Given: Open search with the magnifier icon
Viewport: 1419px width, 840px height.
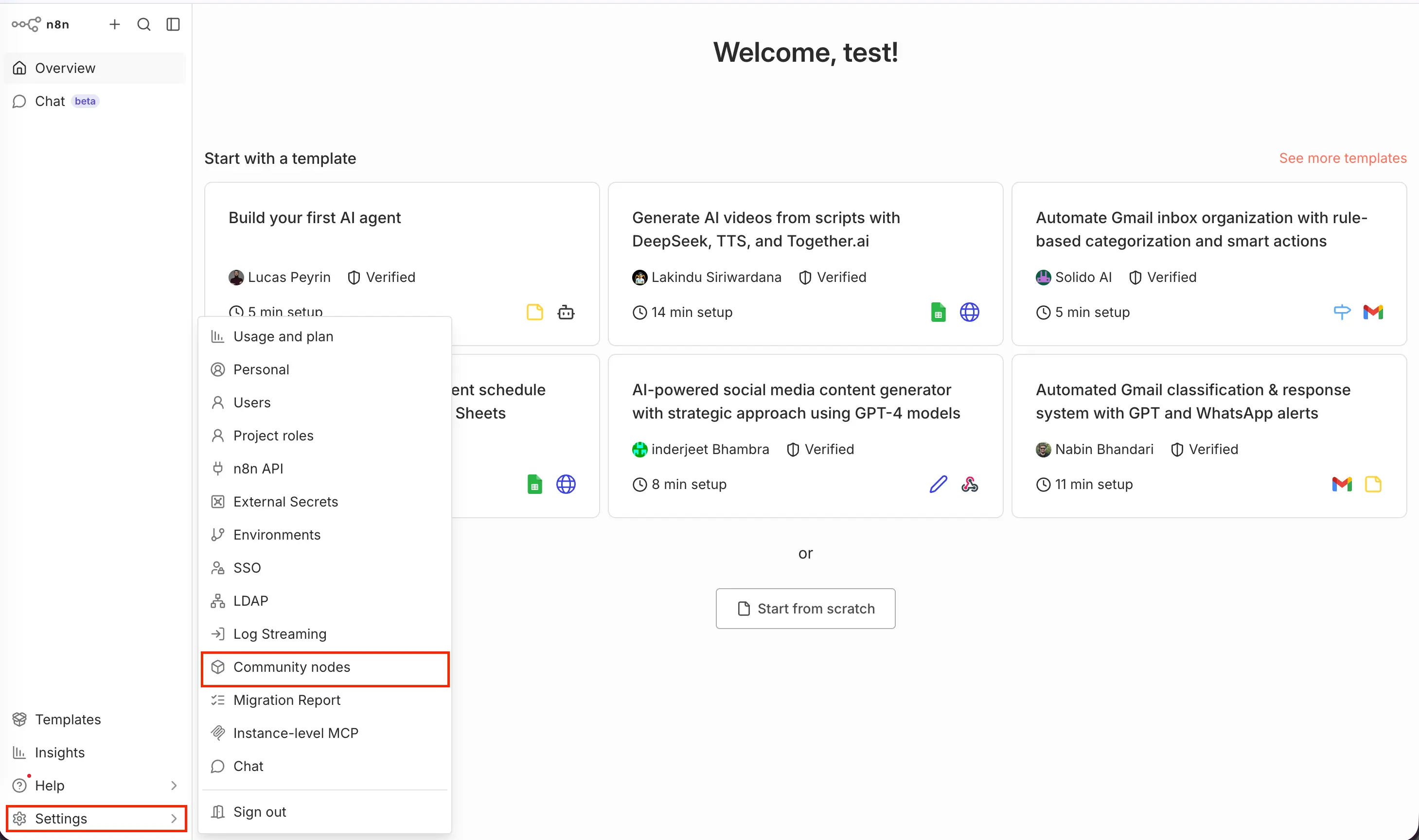Looking at the screenshot, I should [144, 24].
